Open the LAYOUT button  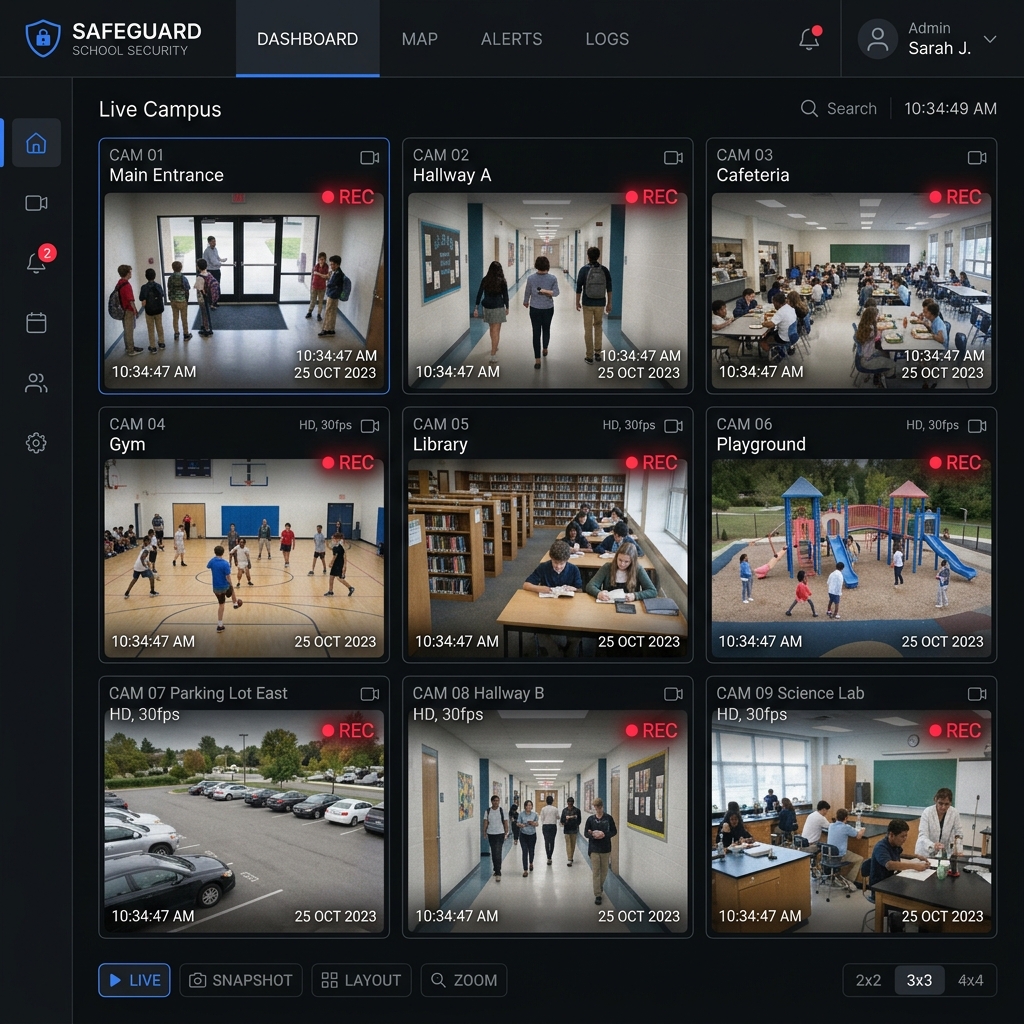[x=362, y=980]
